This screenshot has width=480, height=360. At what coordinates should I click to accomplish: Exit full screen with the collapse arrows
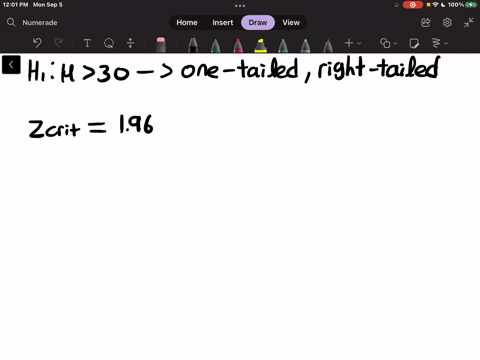pyautogui.click(x=469, y=22)
